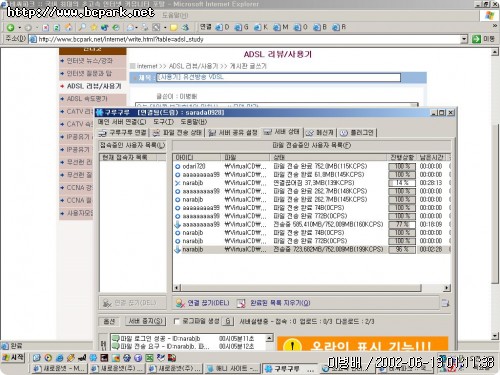500x375 pixels.
Task: Switch to the 파일 전송 상태 tab
Action: pyautogui.click(x=177, y=133)
